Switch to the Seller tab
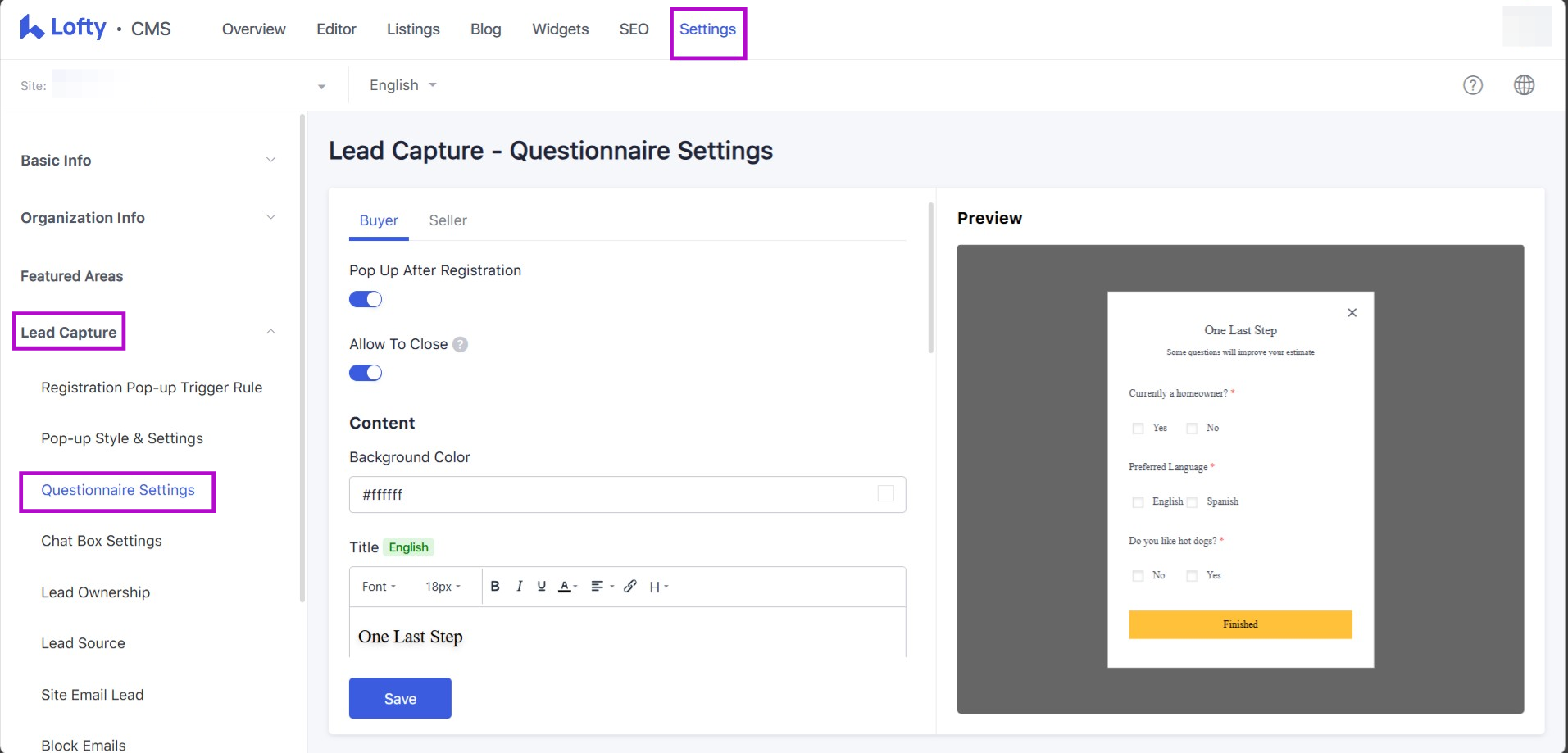This screenshot has height=753, width=1568. tap(448, 220)
